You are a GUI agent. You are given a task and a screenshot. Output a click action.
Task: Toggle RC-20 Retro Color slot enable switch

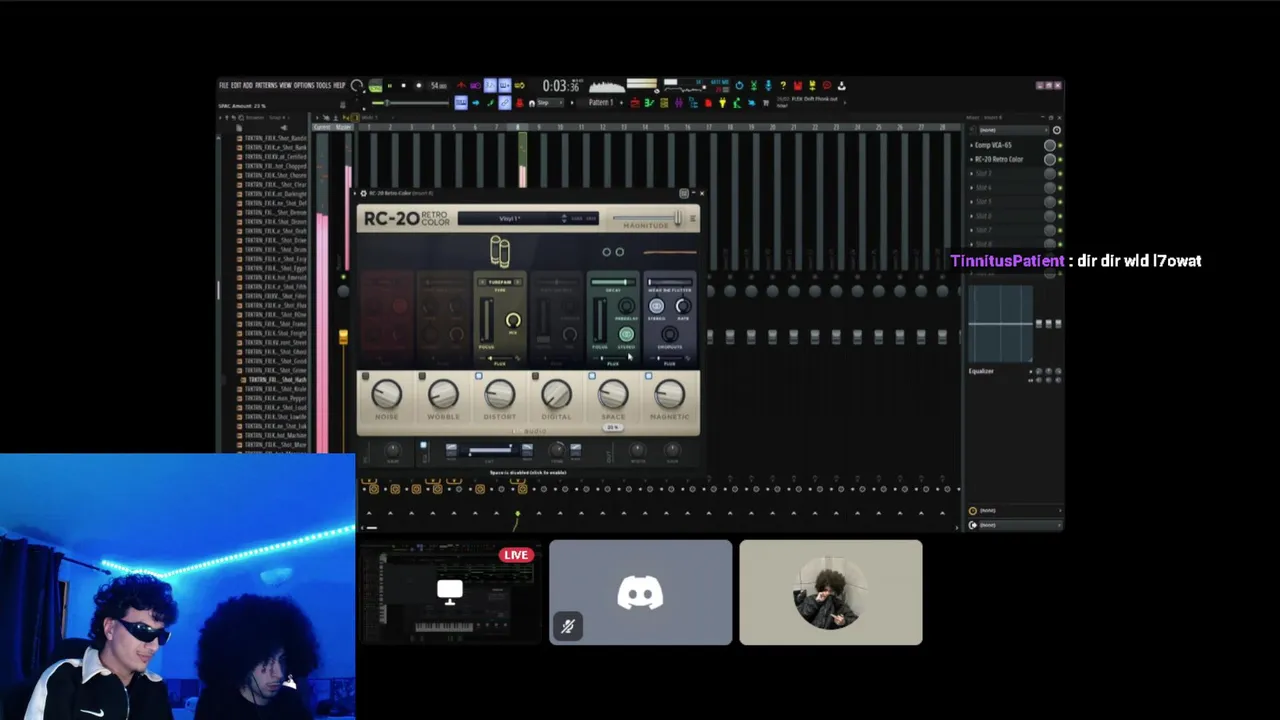point(1060,159)
